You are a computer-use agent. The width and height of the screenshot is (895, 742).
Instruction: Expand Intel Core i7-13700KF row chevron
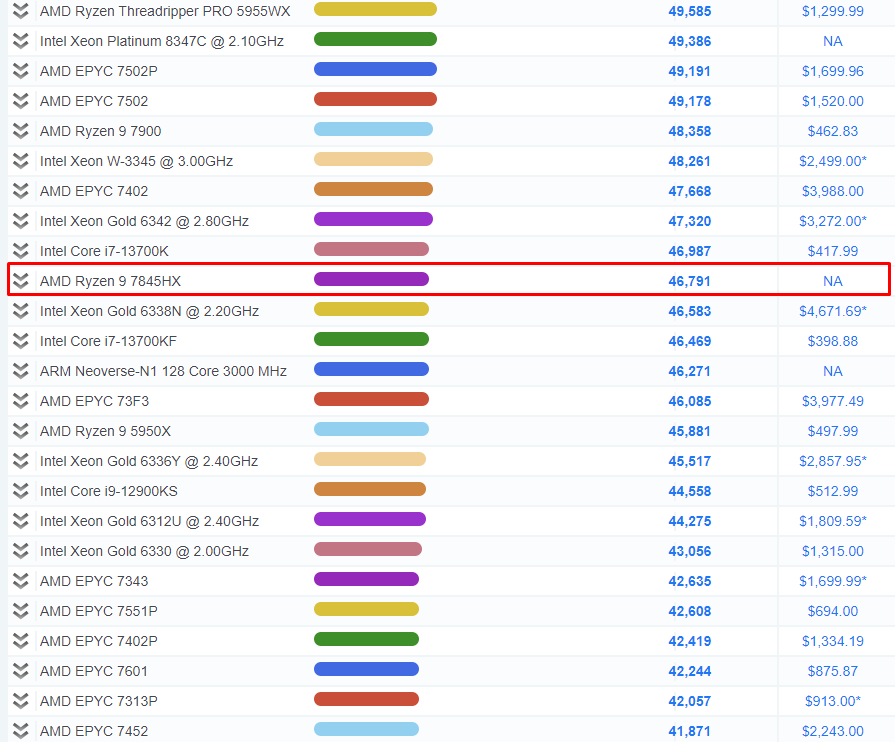(21, 341)
